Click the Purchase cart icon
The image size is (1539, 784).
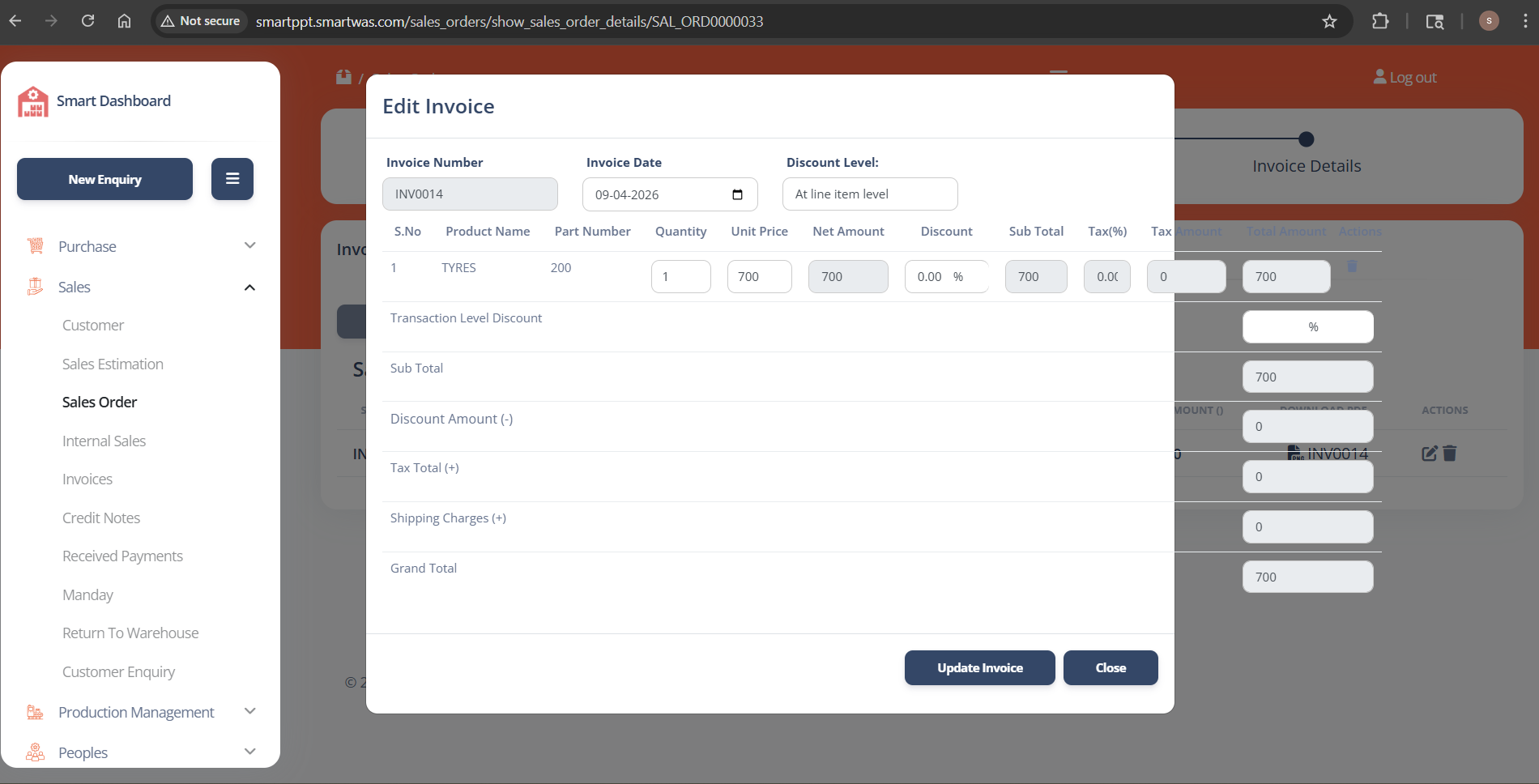coord(36,246)
